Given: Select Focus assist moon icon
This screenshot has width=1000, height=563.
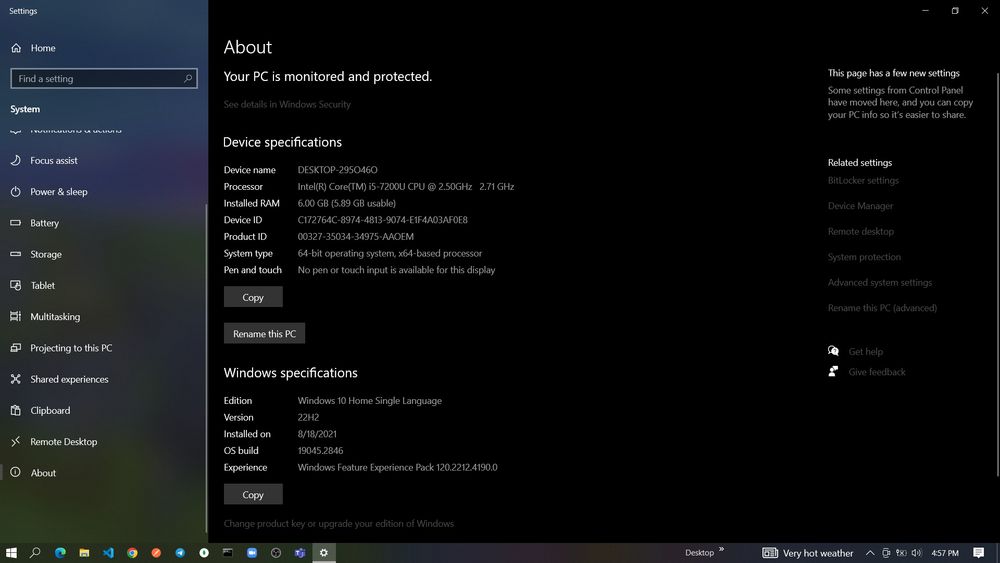Looking at the screenshot, I should click(x=16, y=160).
